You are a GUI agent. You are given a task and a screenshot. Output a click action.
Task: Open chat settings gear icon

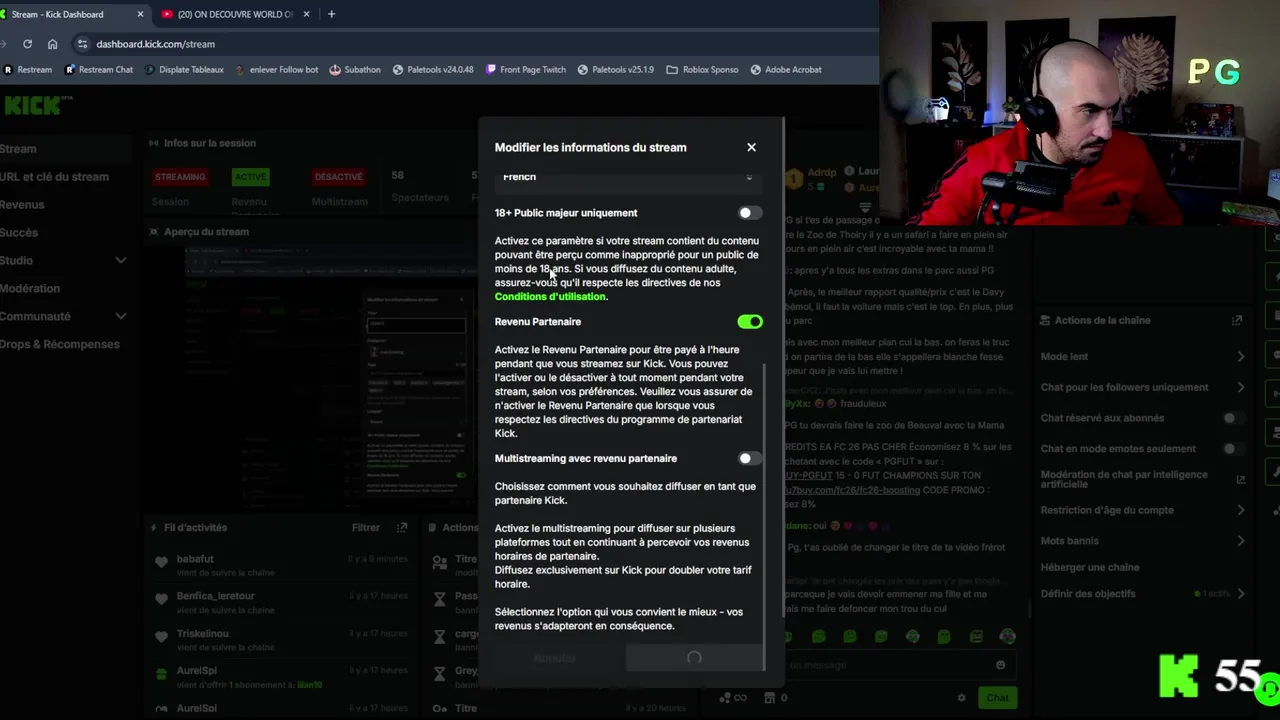point(961,698)
